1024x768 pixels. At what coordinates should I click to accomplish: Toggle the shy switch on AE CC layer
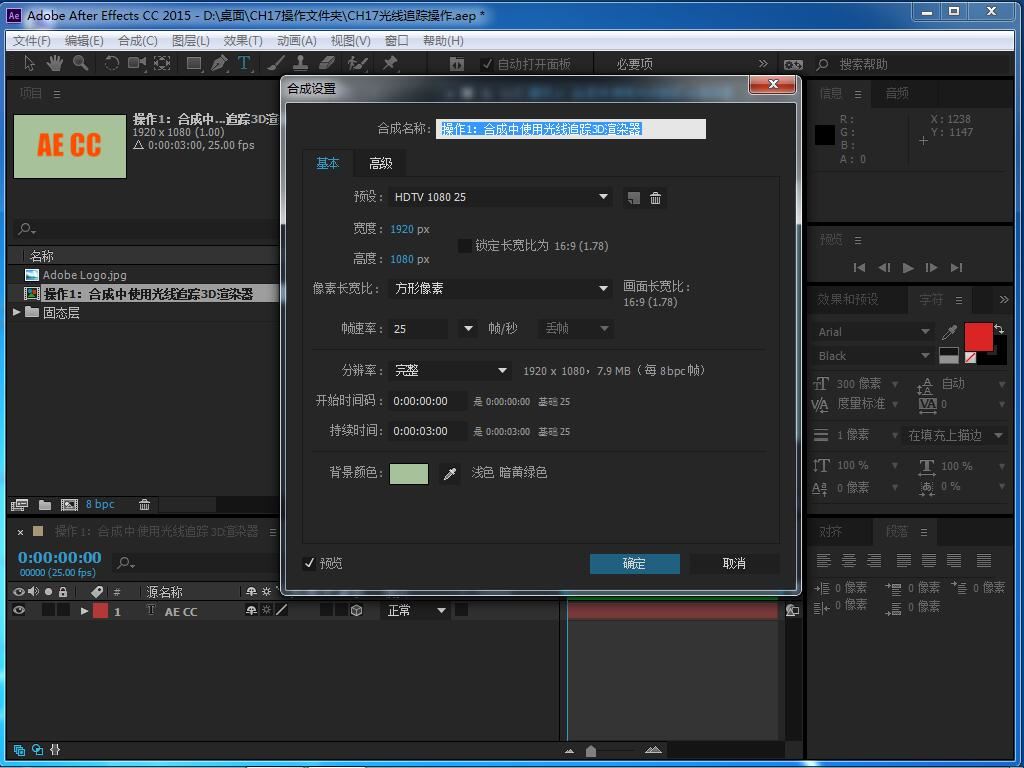(x=251, y=611)
